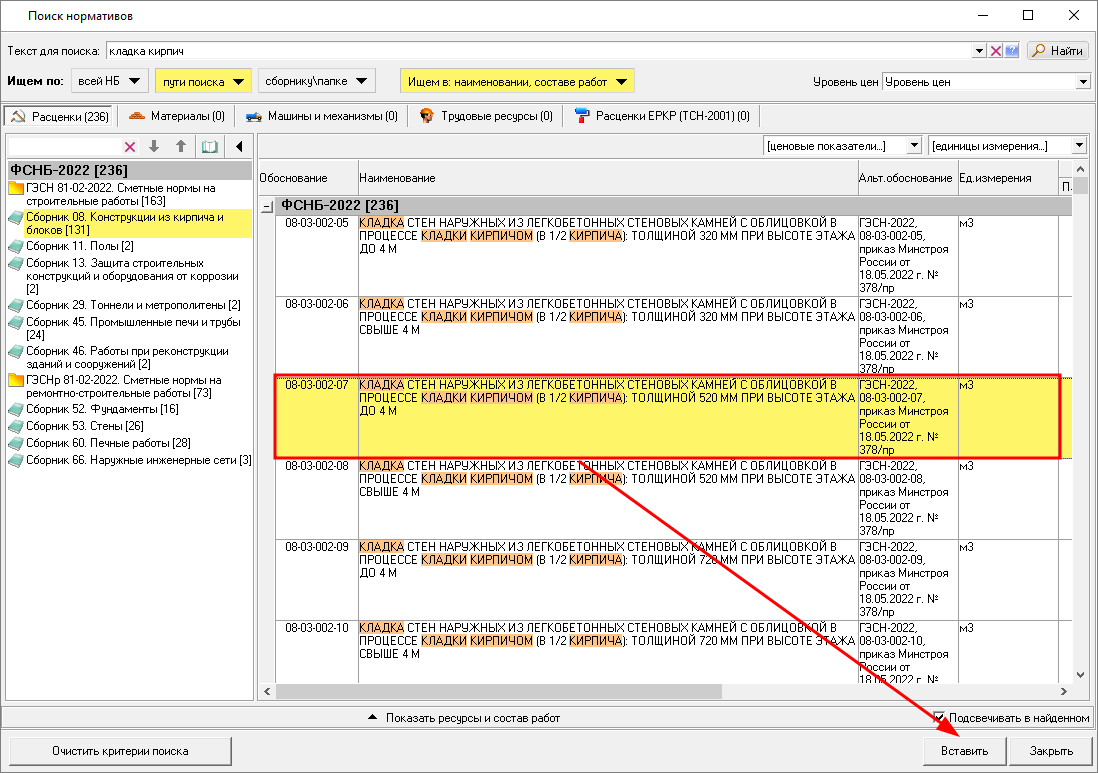Expand the ценовые показатели dropdown

pos(913,146)
